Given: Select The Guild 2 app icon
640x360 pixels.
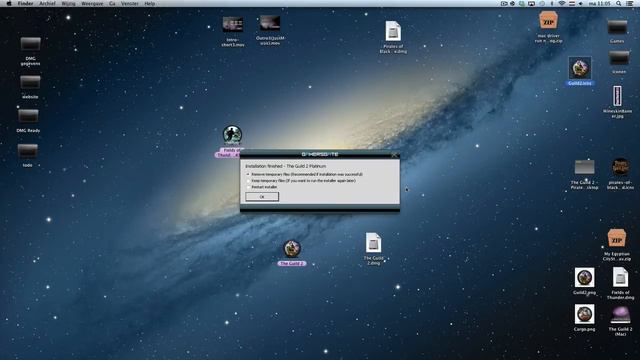Looking at the screenshot, I should [292, 249].
